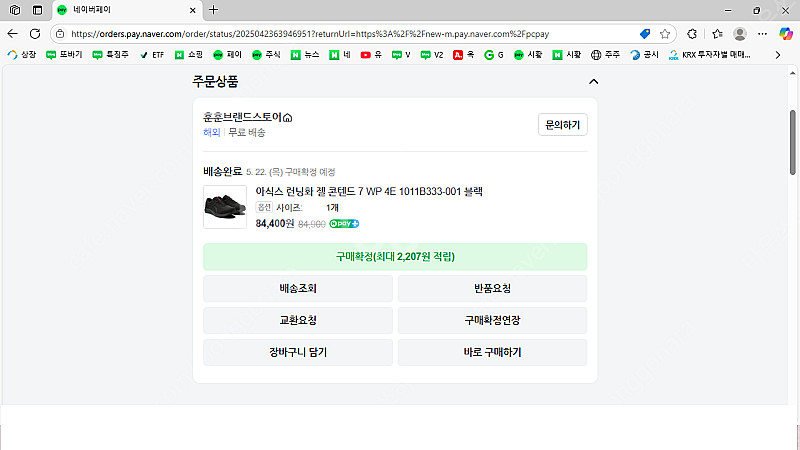Open the favorites list panel
The height and width of the screenshot is (450, 800).
pos(717,34)
